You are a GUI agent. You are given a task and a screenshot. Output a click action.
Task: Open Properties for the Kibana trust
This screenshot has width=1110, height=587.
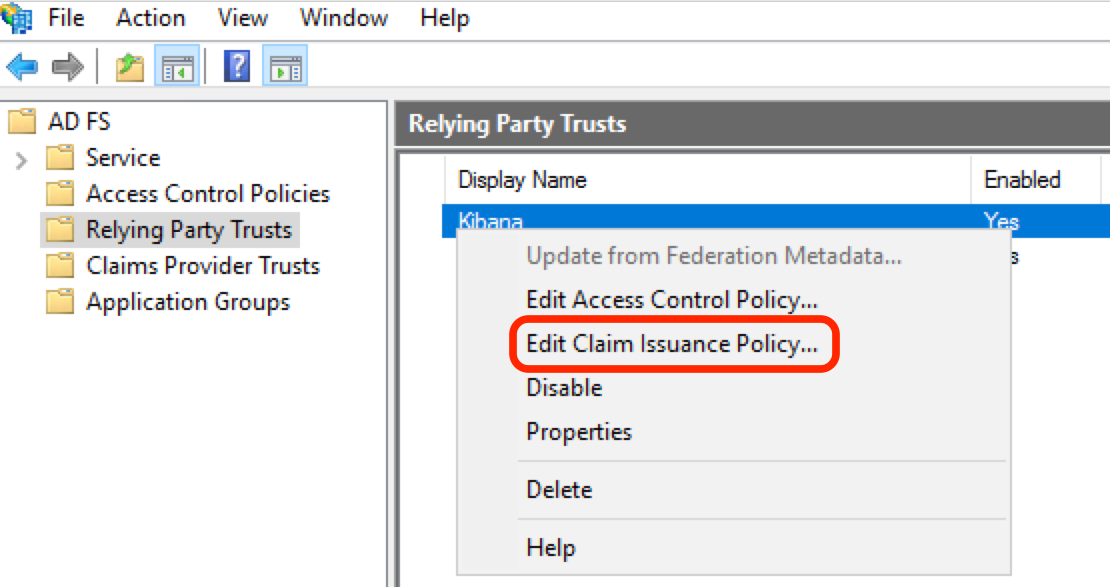click(578, 431)
